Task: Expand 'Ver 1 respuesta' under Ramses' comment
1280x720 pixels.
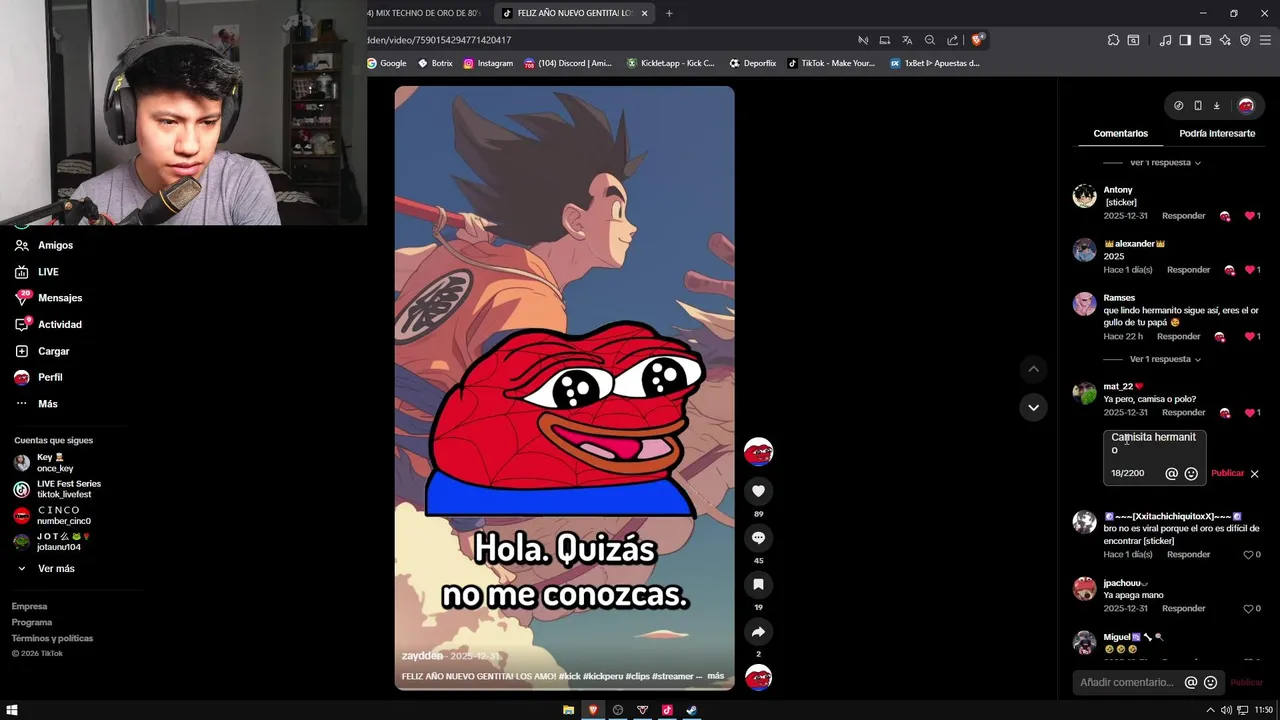Action: coord(1165,359)
